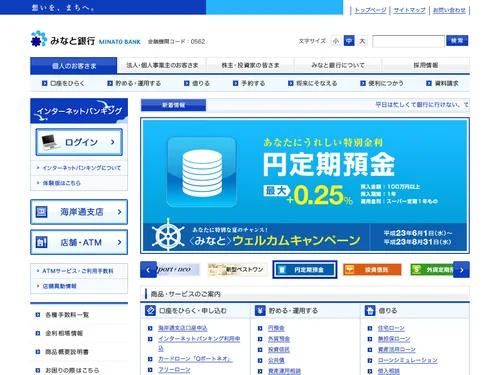Open 借りる submenu item
The height and width of the screenshot is (375, 500).
[197, 83]
